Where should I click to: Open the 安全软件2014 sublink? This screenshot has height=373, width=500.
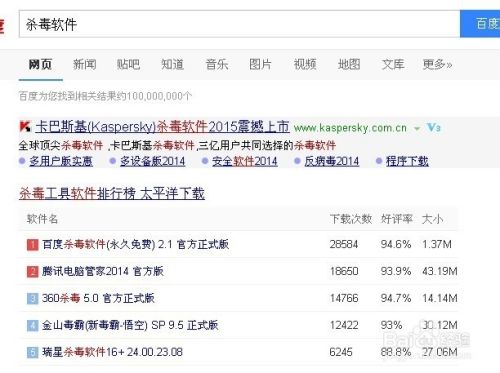(245, 161)
